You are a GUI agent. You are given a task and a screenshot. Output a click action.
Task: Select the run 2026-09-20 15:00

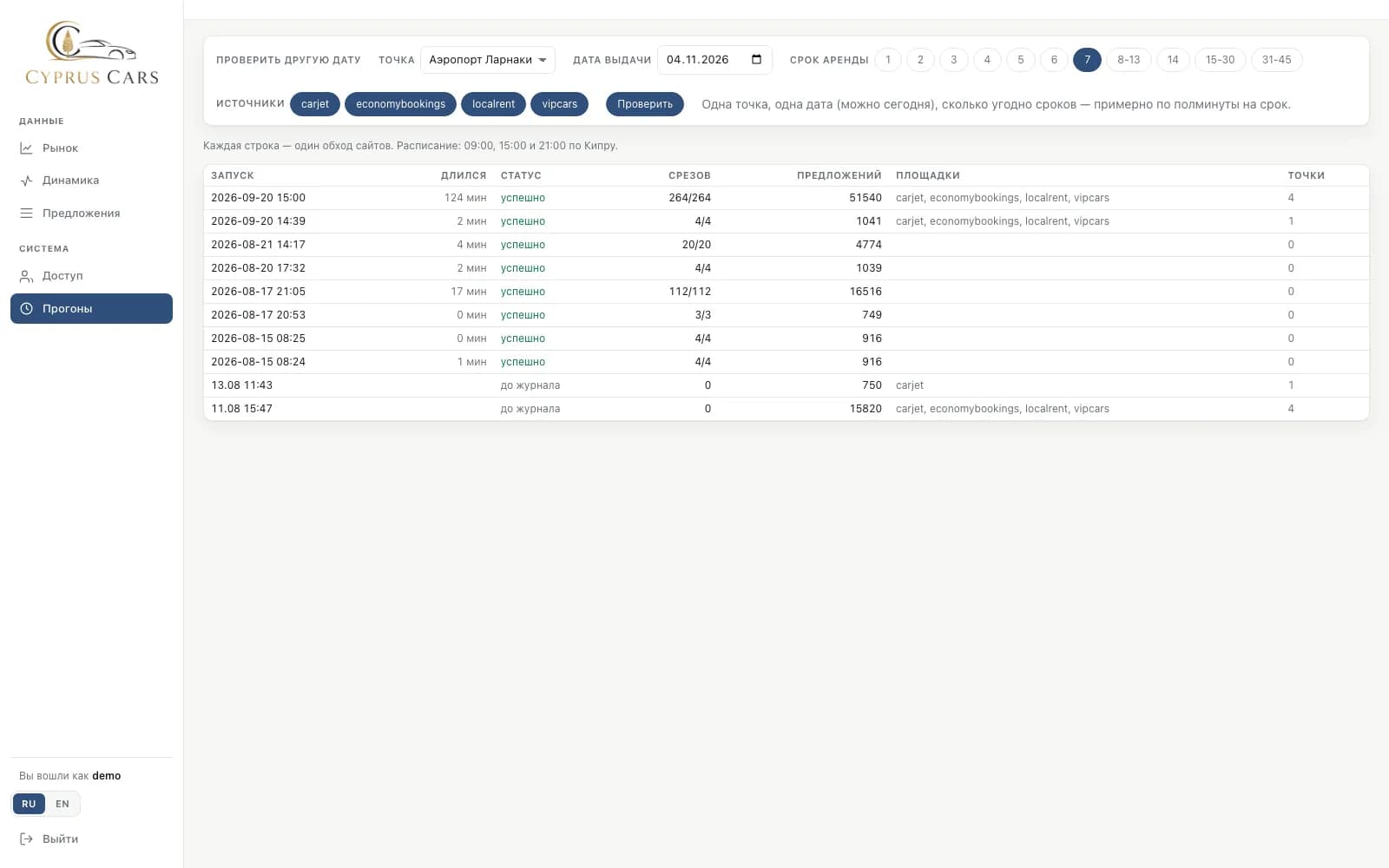coord(786,198)
